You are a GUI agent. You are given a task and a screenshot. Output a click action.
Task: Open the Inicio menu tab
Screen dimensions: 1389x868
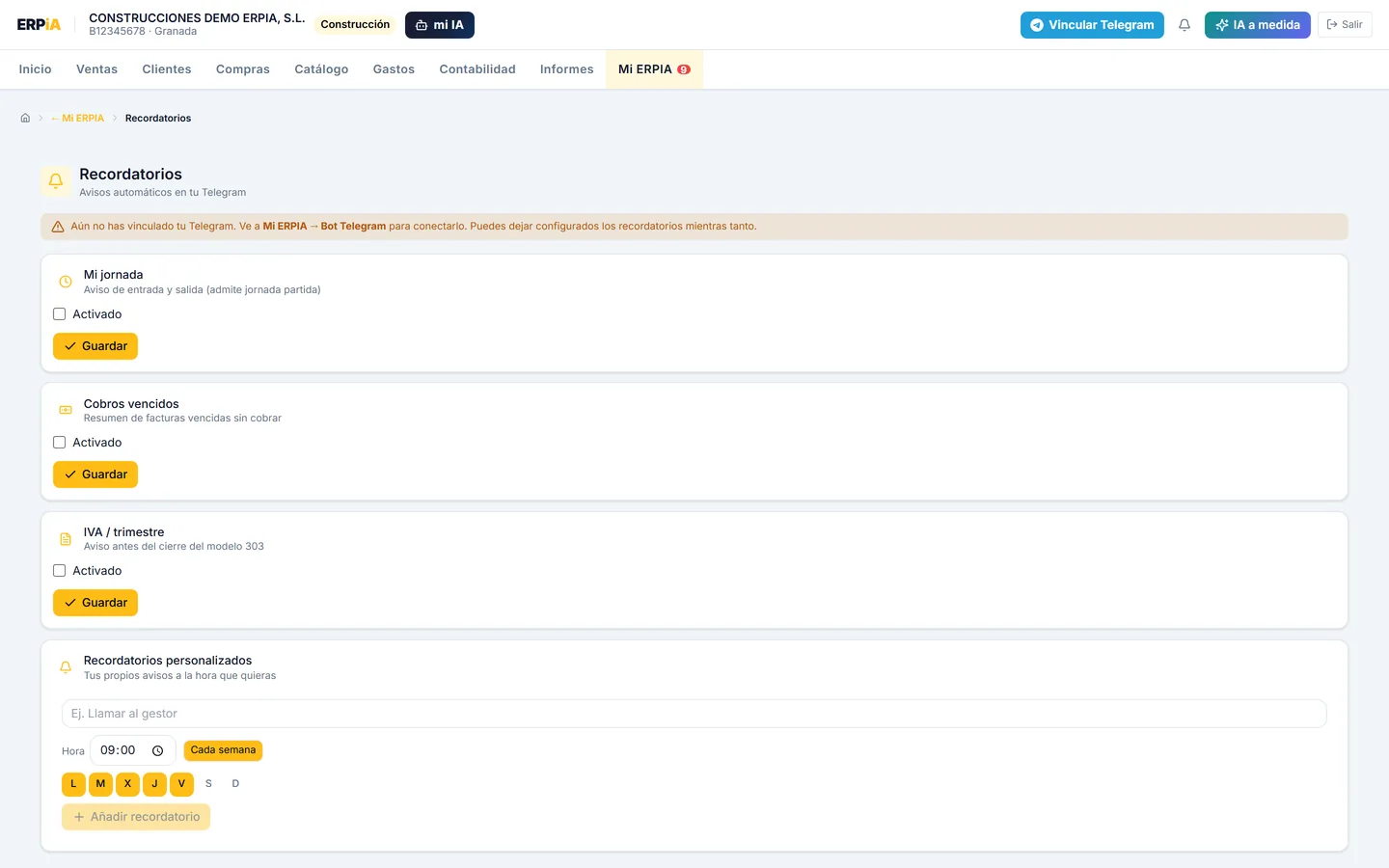click(x=35, y=69)
